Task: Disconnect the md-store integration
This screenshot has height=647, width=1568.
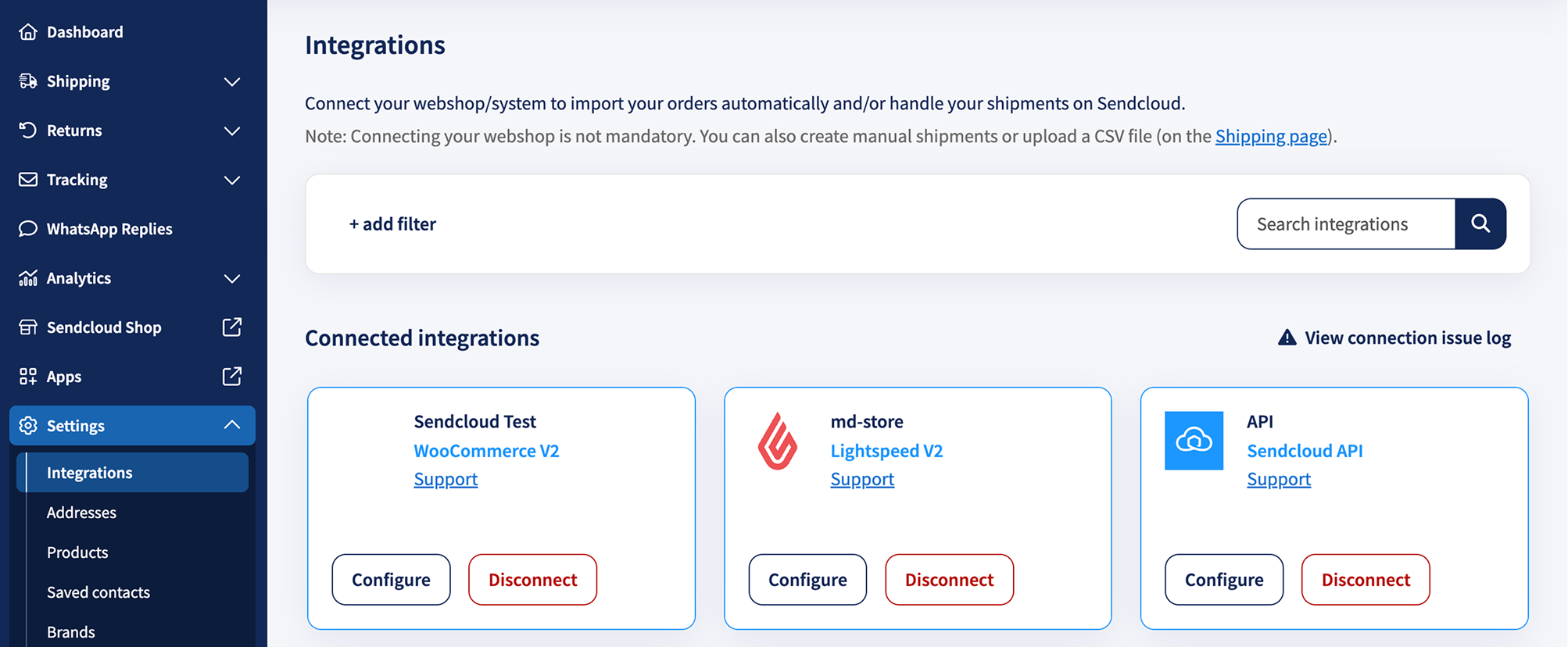Action: [949, 579]
